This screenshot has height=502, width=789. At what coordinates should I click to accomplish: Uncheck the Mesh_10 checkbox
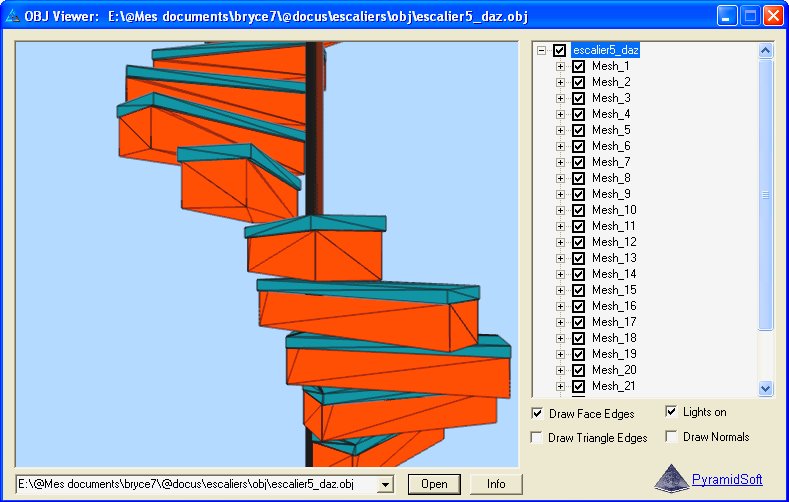(x=579, y=210)
